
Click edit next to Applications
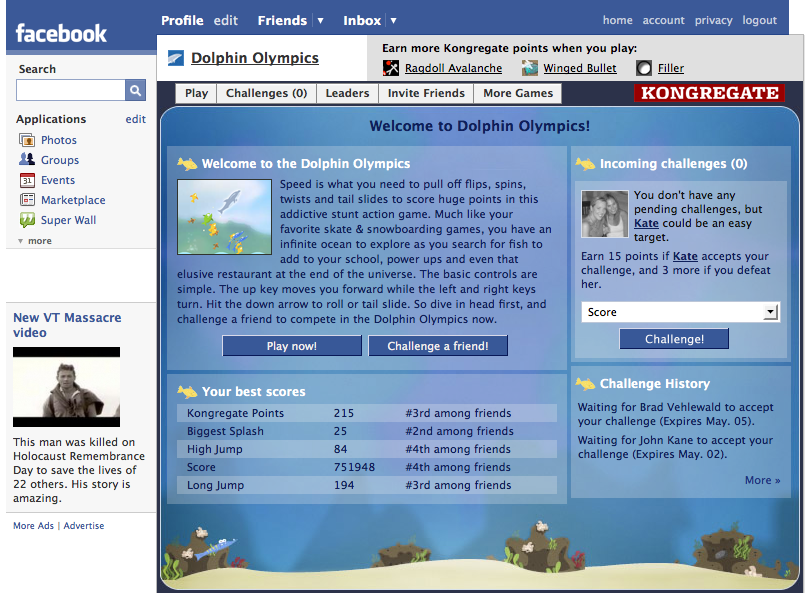pos(136,119)
